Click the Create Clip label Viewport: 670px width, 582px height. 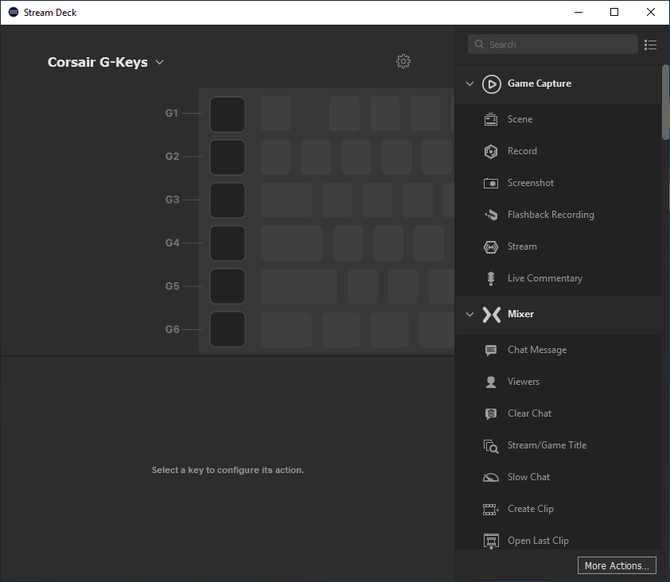tap(530, 509)
